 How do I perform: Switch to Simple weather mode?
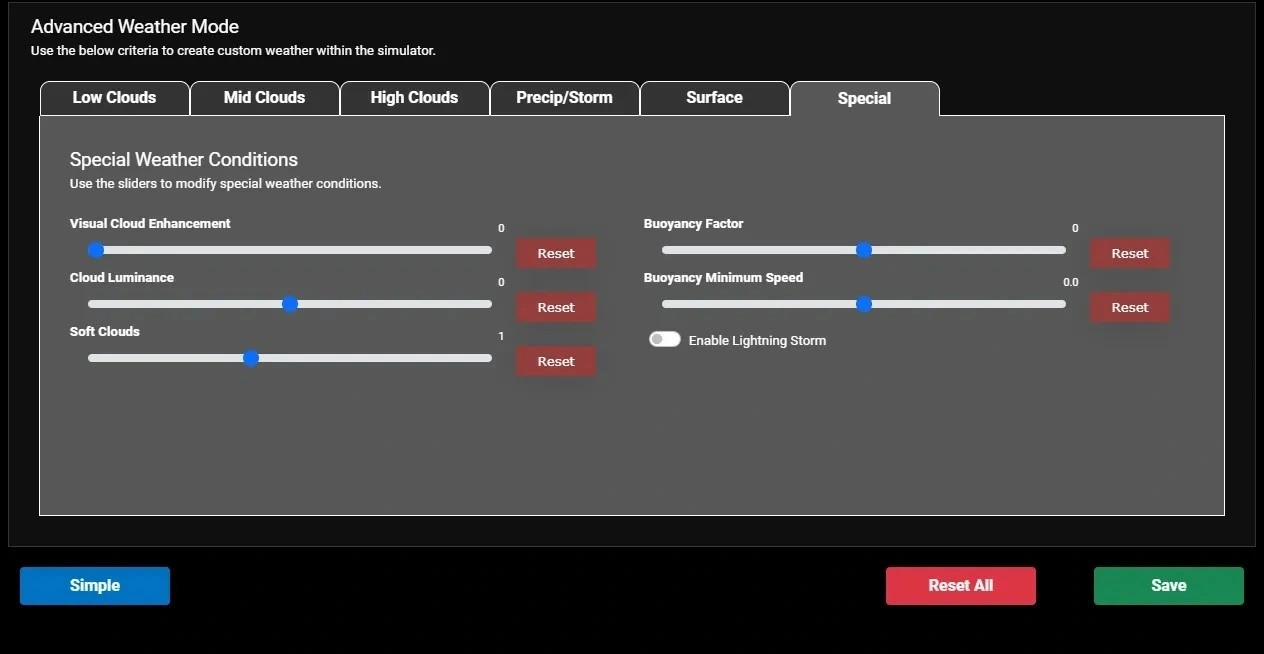click(x=95, y=586)
